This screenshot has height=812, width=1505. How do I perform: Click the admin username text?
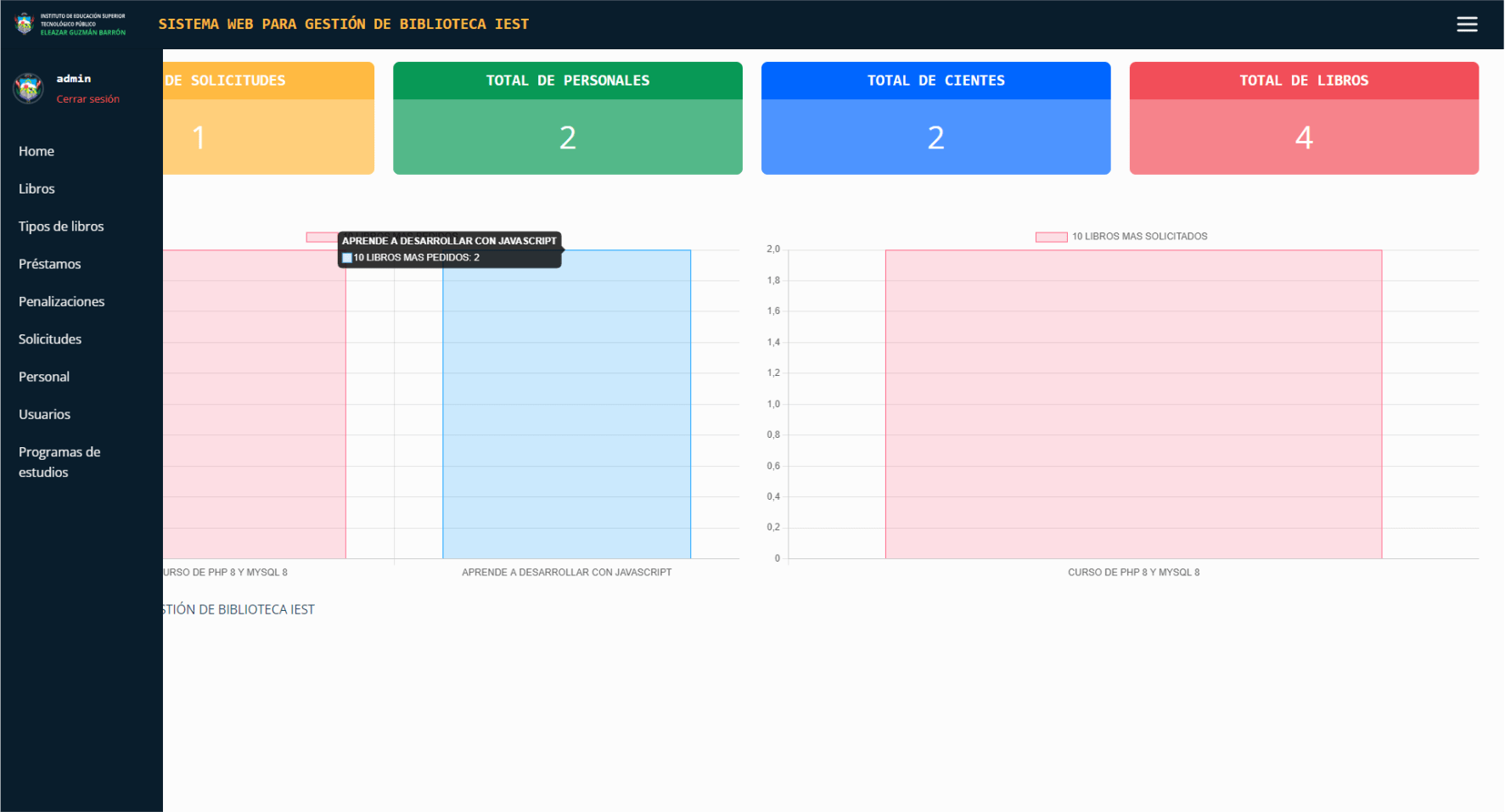(x=74, y=79)
